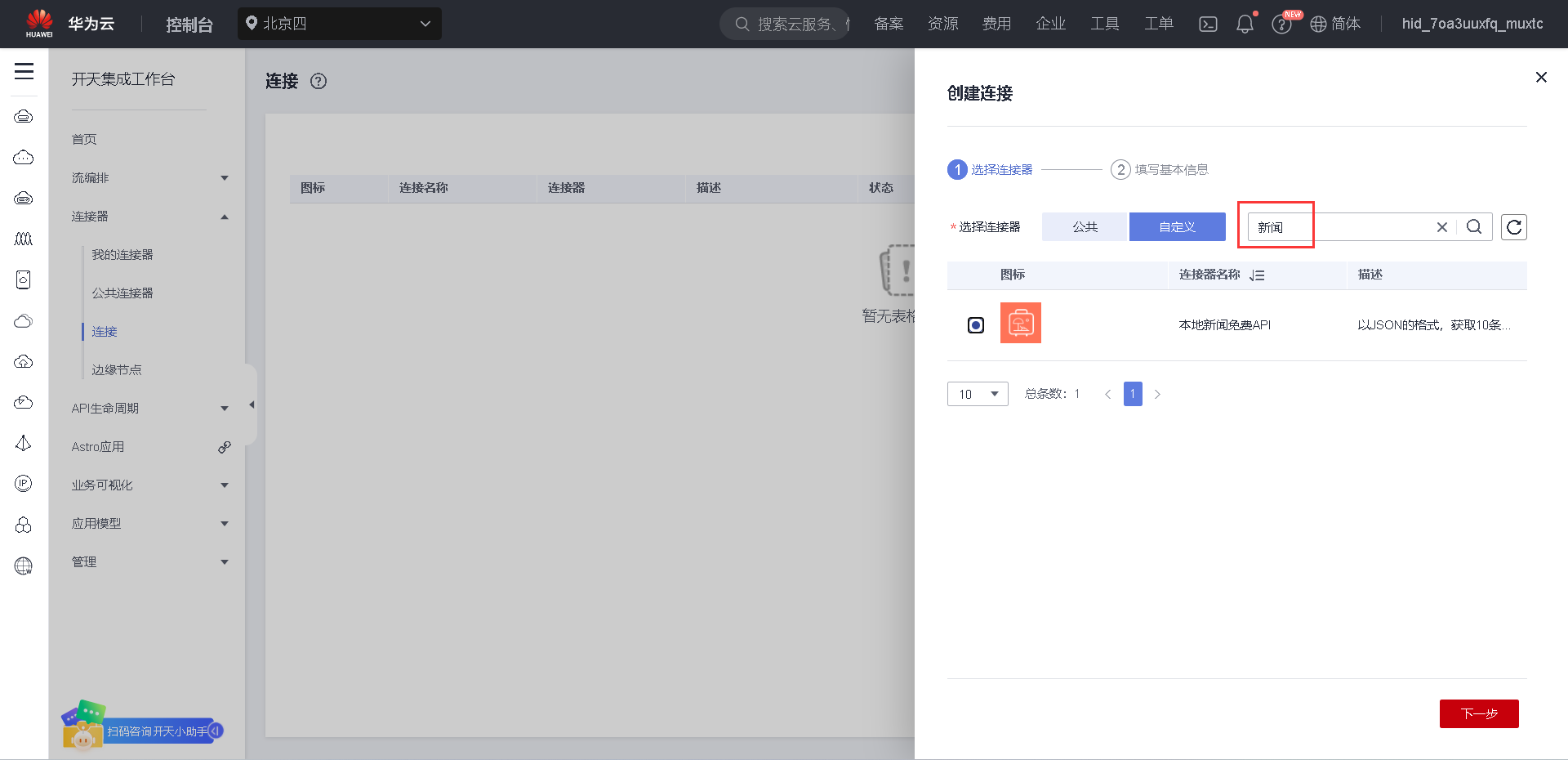Expand the 应用模型 menu
Screen dimensions: 1568x760
pos(225,524)
